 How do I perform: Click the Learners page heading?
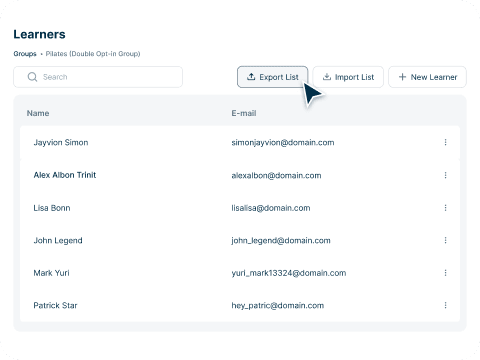(x=39, y=34)
